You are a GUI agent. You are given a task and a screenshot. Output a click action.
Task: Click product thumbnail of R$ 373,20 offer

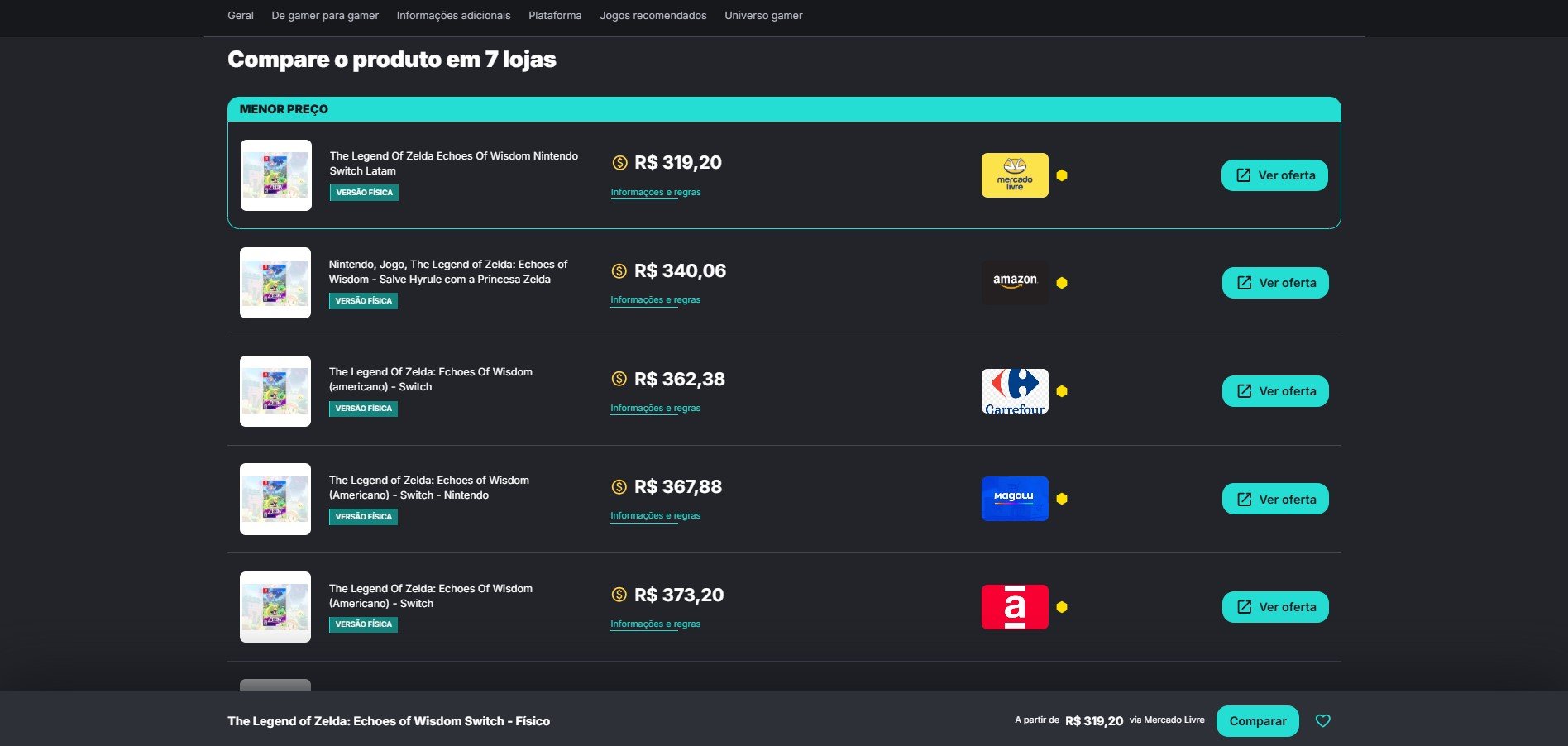tap(275, 607)
